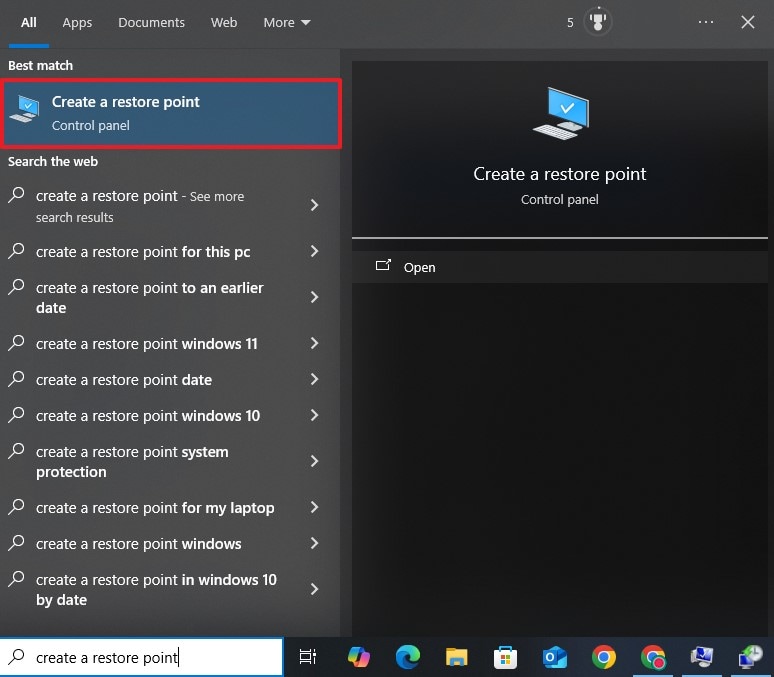Open the three-dot options menu

click(706, 22)
